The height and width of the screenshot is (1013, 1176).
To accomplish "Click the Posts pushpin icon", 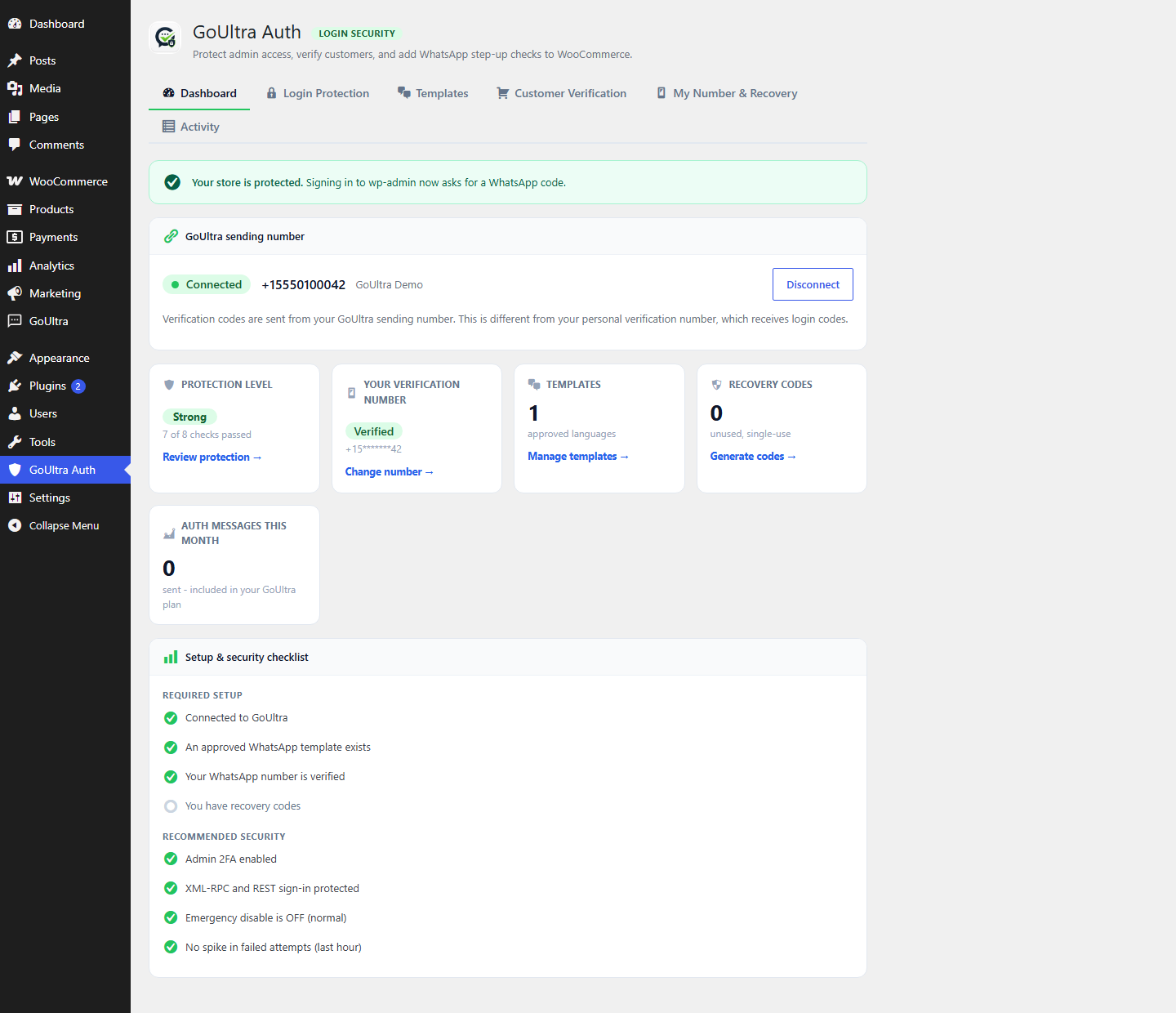I will pos(15,60).
